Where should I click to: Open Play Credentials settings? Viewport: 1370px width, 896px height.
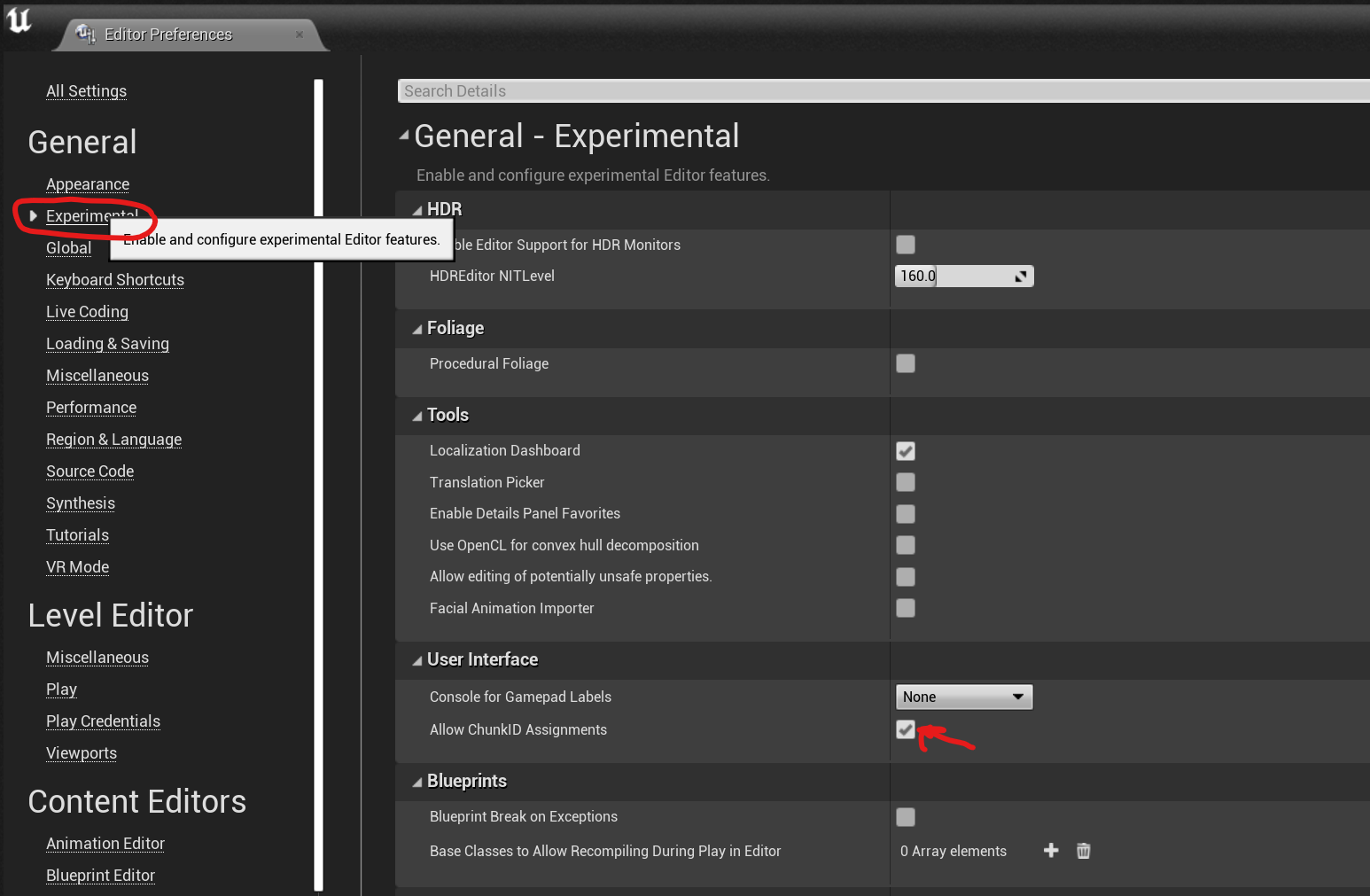pyautogui.click(x=103, y=721)
